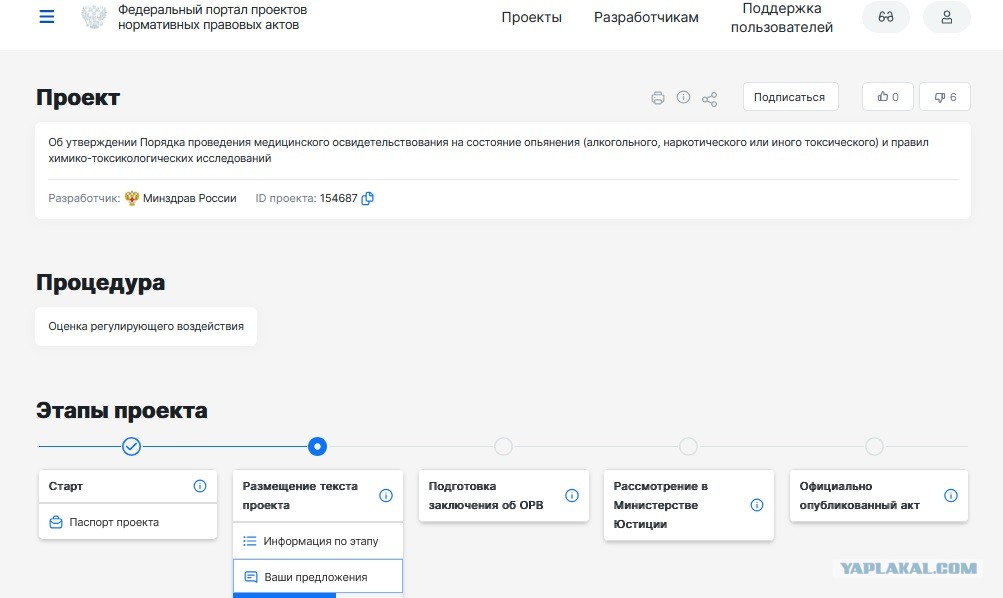The height and width of the screenshot is (598, 1003).
Task: Click the Минздрав России developer name
Action: (189, 198)
